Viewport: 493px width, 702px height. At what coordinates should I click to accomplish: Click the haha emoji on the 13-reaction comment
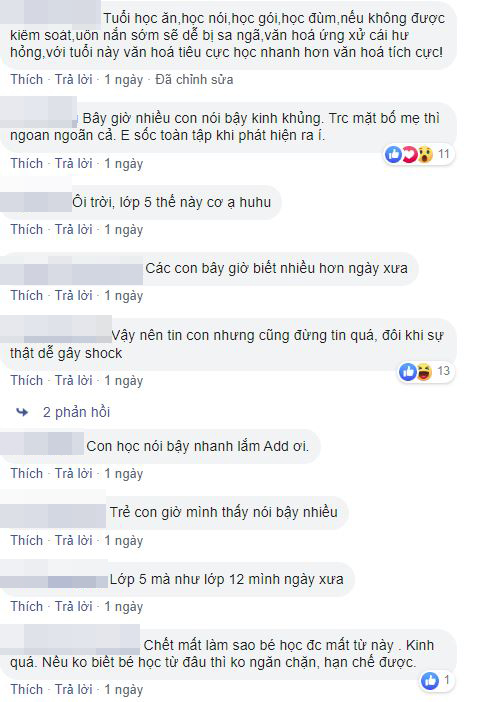[424, 372]
